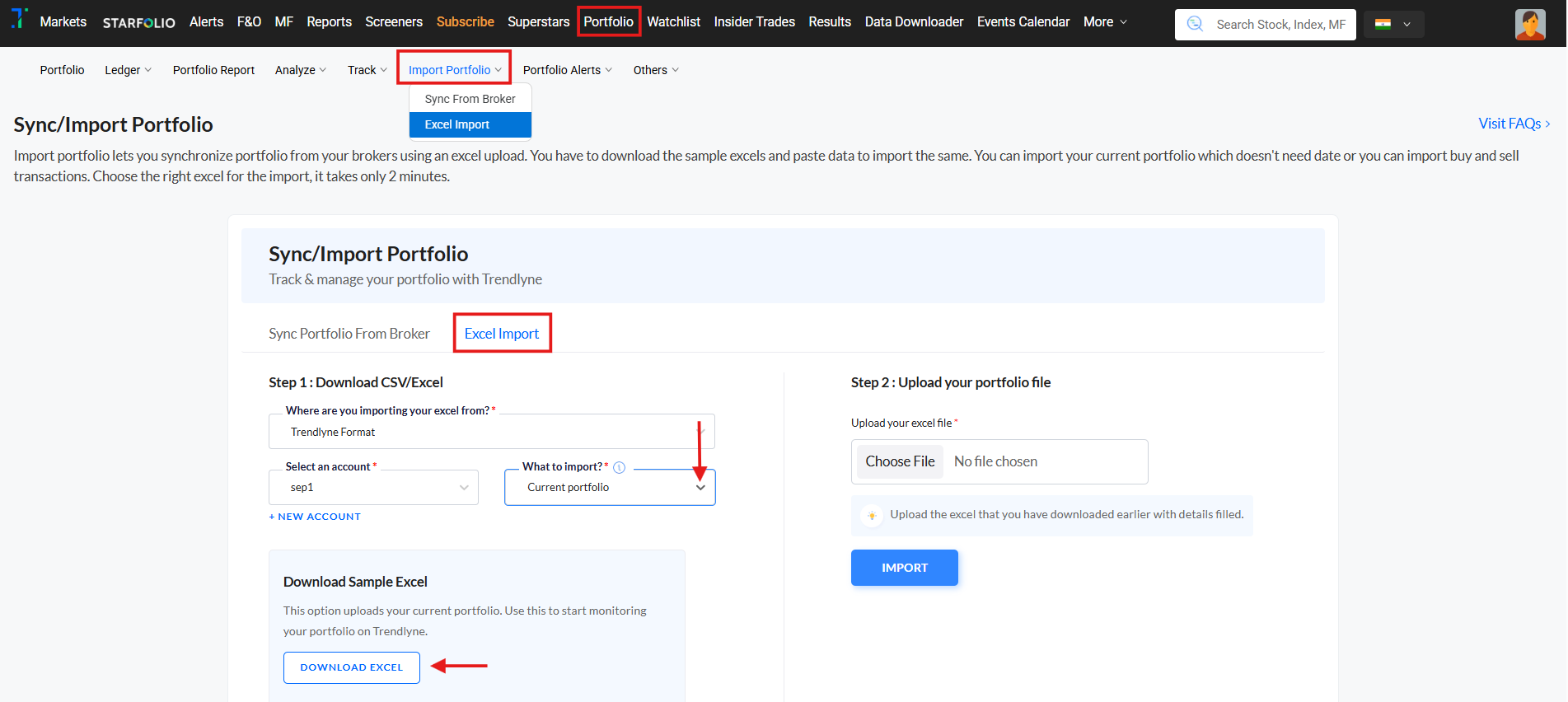Focus the Search Stock, Index, MF field
1568x702 pixels.
coord(1266,25)
